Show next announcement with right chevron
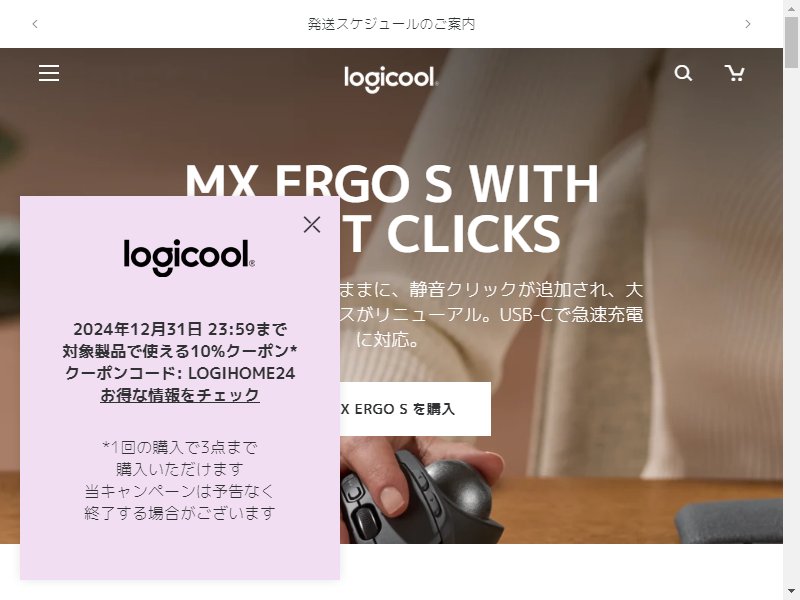The width and height of the screenshot is (800, 600). click(748, 24)
